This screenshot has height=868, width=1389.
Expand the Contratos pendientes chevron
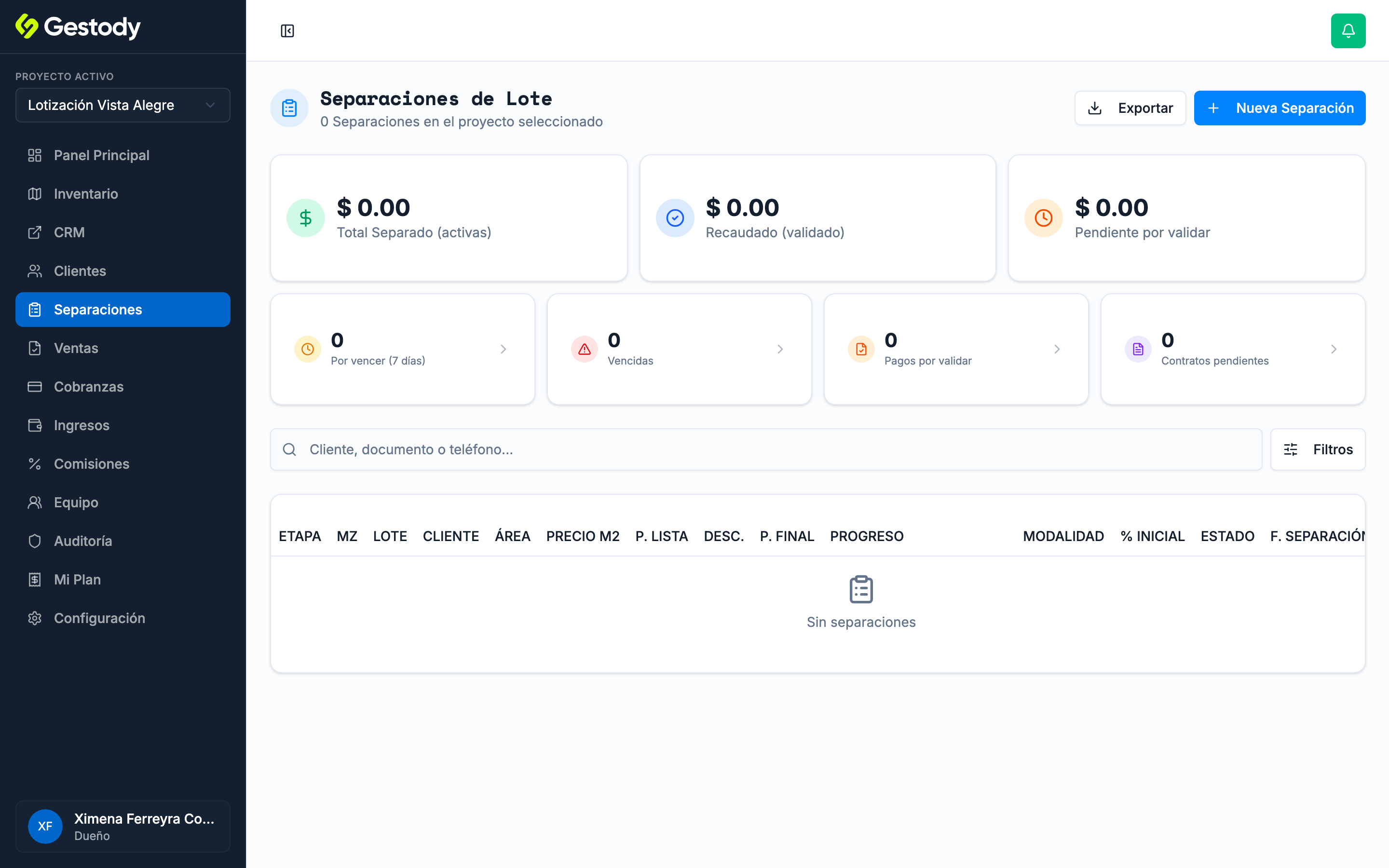(1334, 349)
